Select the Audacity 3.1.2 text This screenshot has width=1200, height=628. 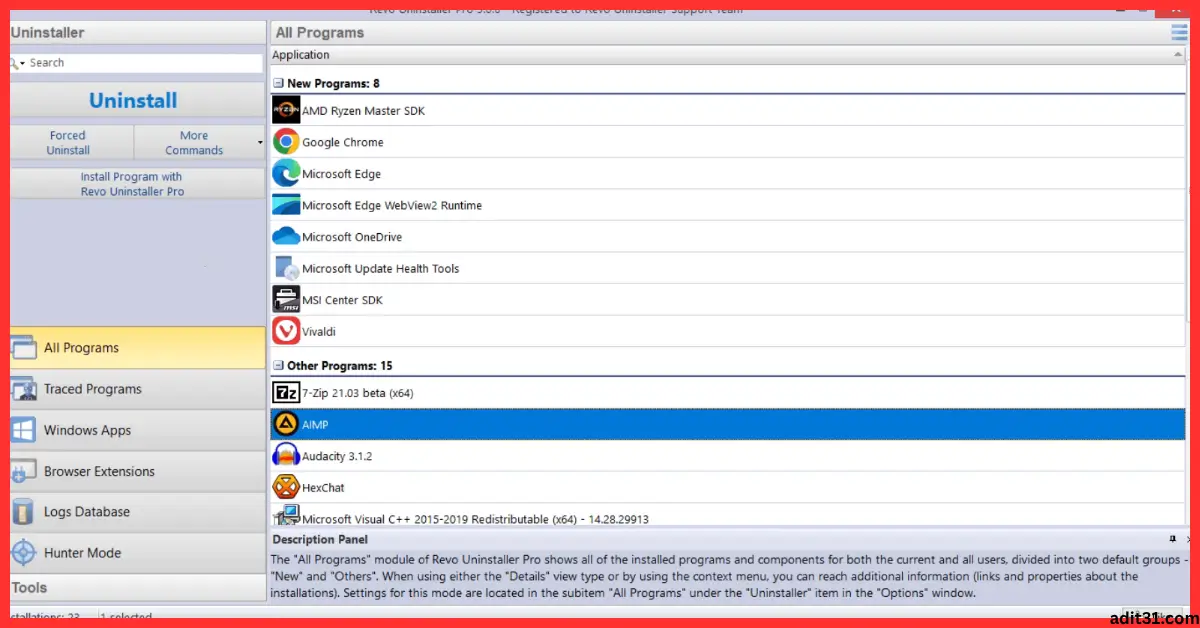click(x=337, y=456)
